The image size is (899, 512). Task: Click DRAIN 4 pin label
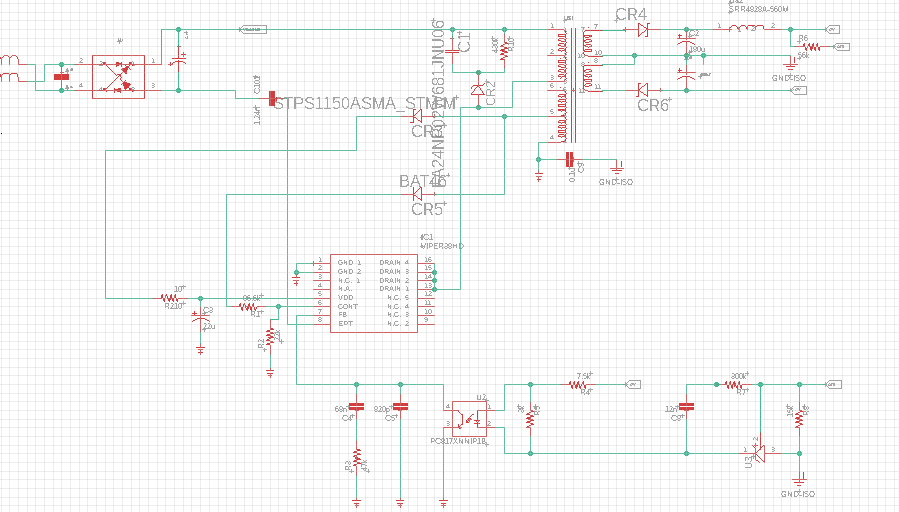pos(394,263)
